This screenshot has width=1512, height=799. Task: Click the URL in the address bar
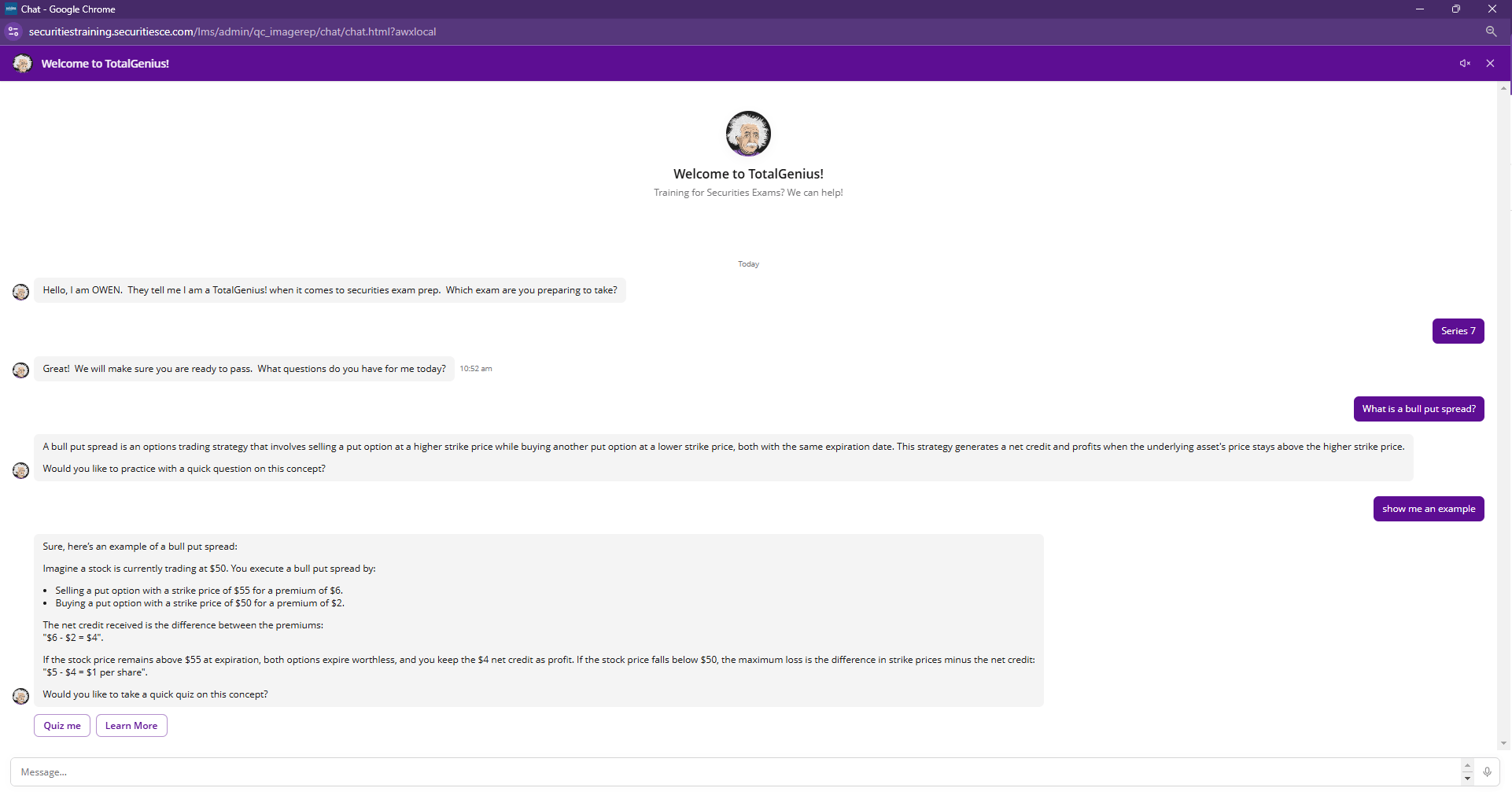pos(232,31)
